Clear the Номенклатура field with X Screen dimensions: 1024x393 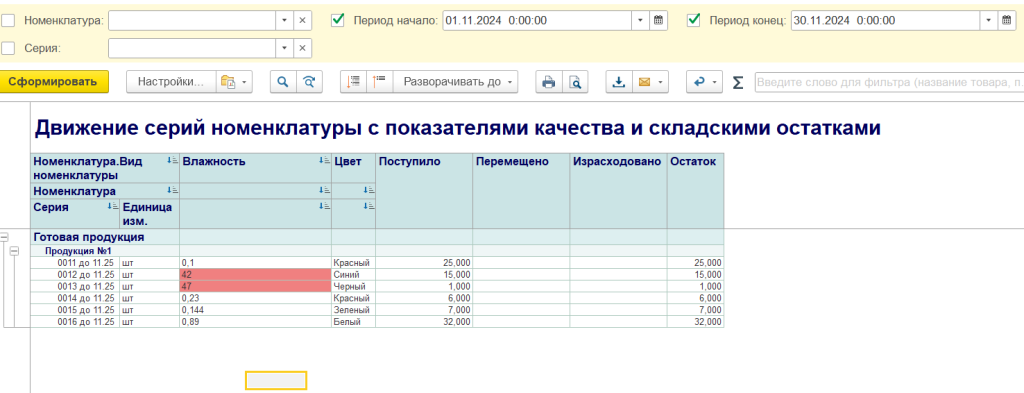point(302,20)
